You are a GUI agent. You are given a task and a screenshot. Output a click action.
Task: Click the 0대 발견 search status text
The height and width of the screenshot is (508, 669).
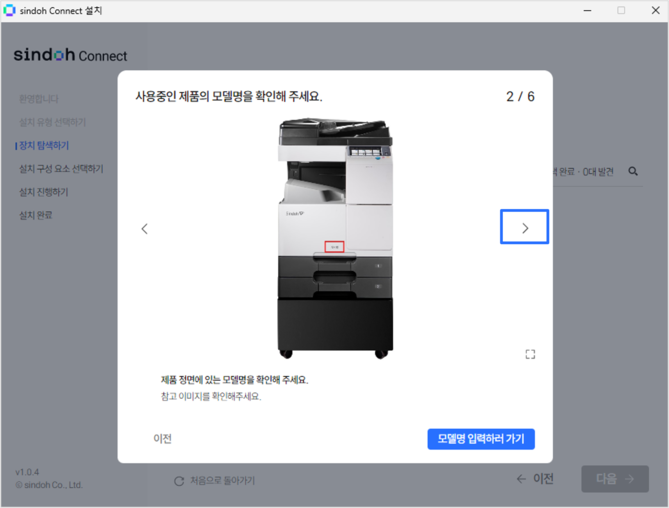pos(598,171)
